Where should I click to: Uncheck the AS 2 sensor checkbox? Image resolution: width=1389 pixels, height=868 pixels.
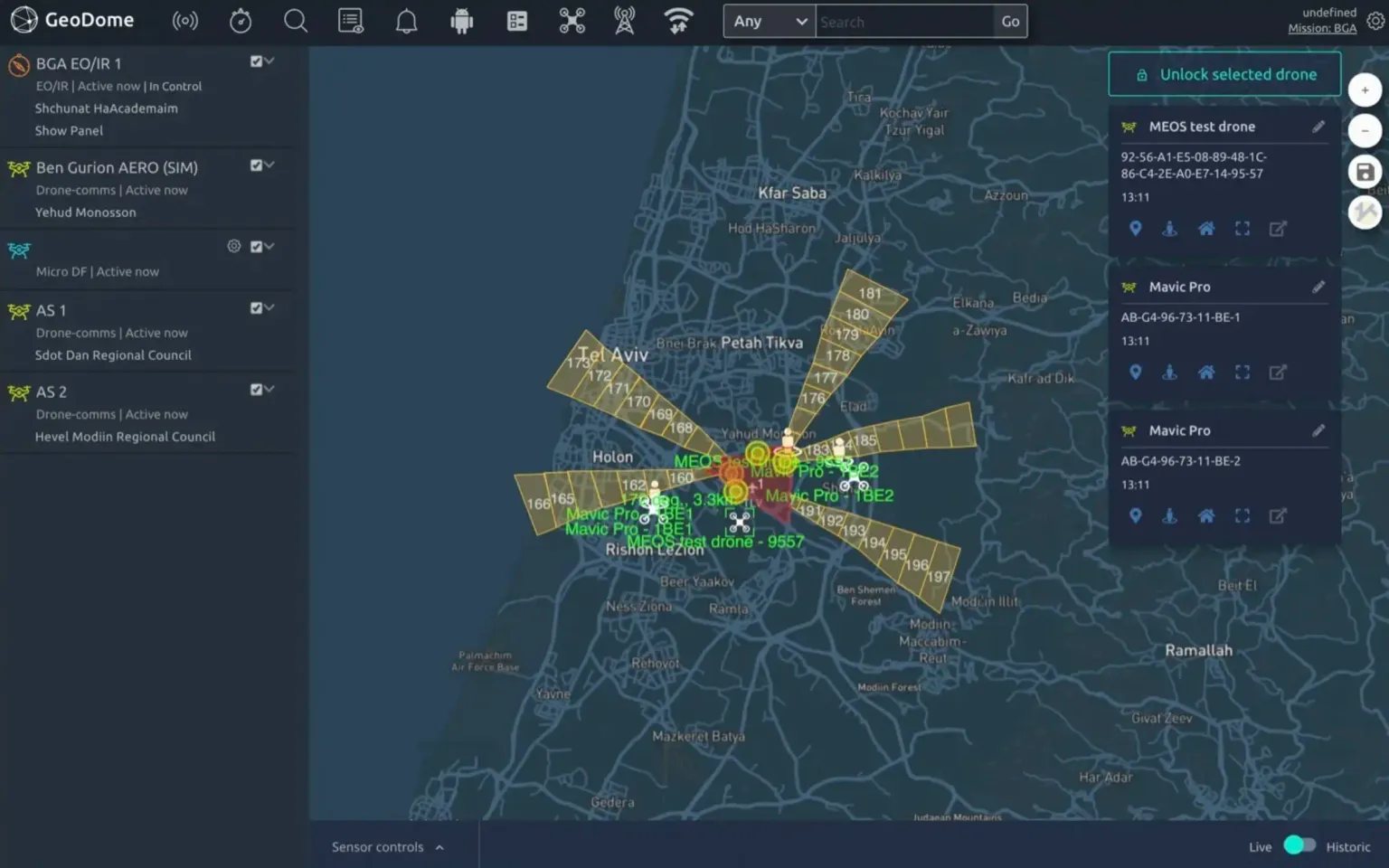click(256, 390)
